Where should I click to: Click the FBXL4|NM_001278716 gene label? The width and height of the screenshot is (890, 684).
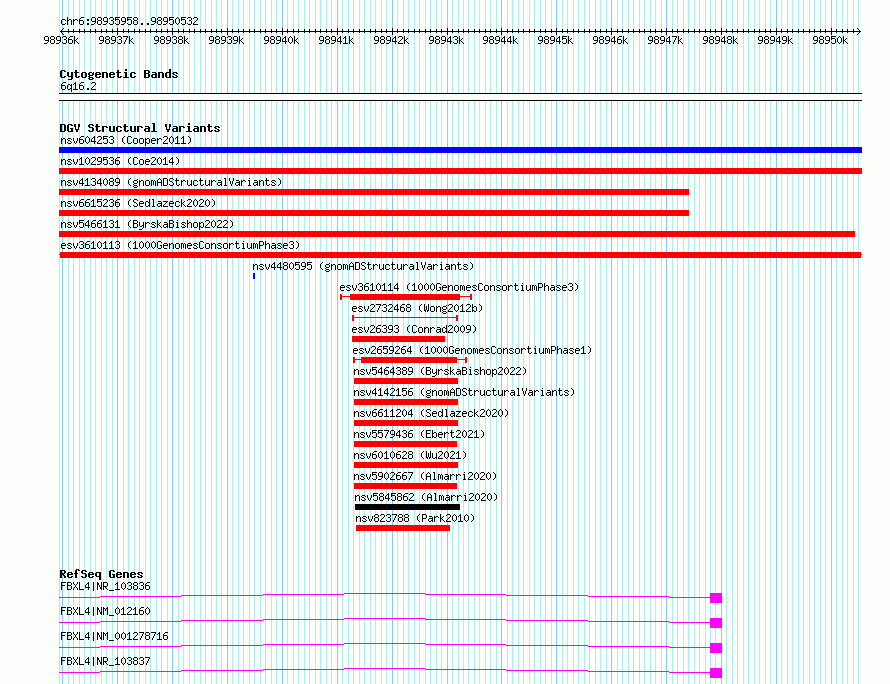click(114, 636)
